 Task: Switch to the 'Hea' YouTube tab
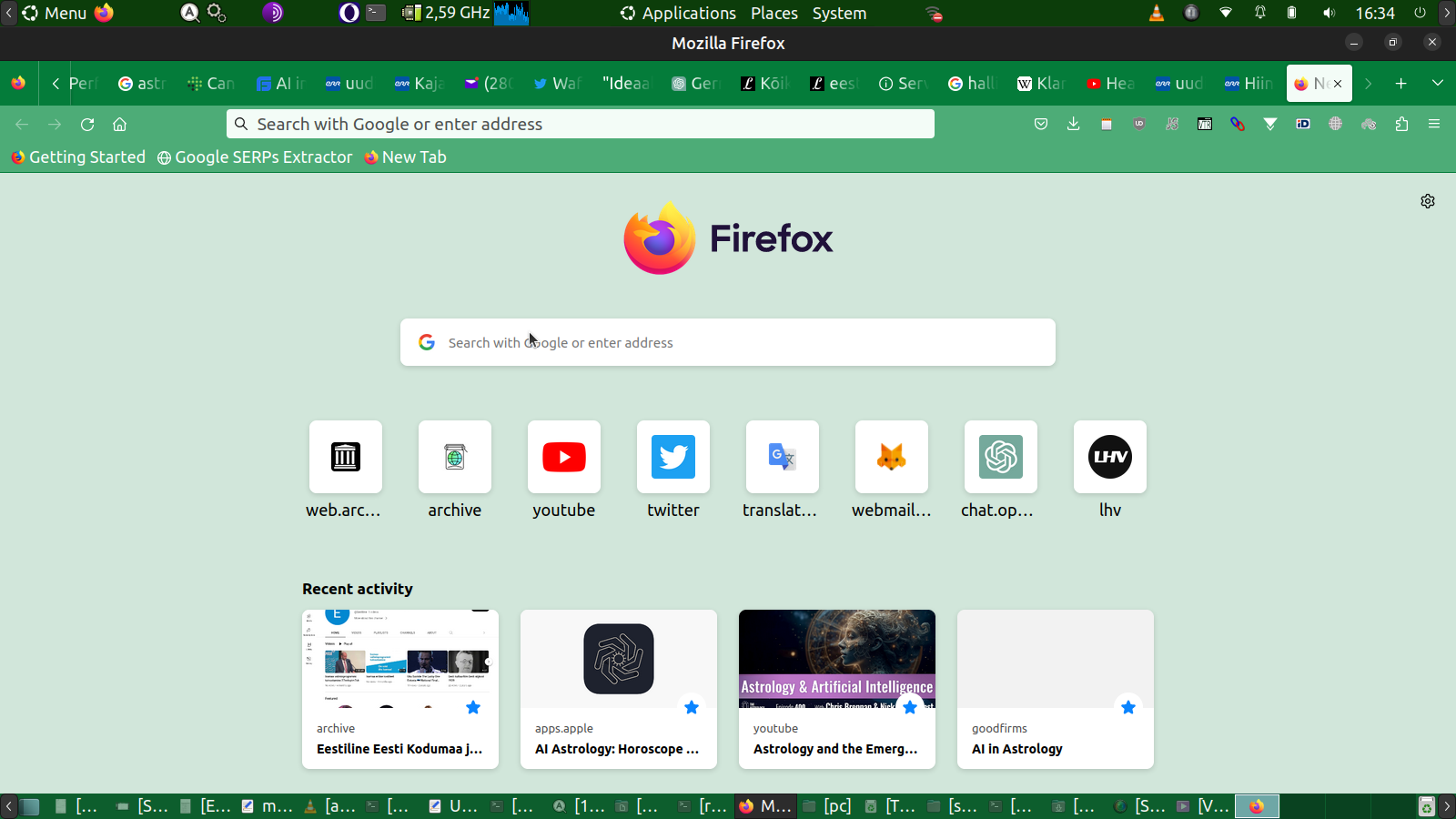(x=1110, y=84)
